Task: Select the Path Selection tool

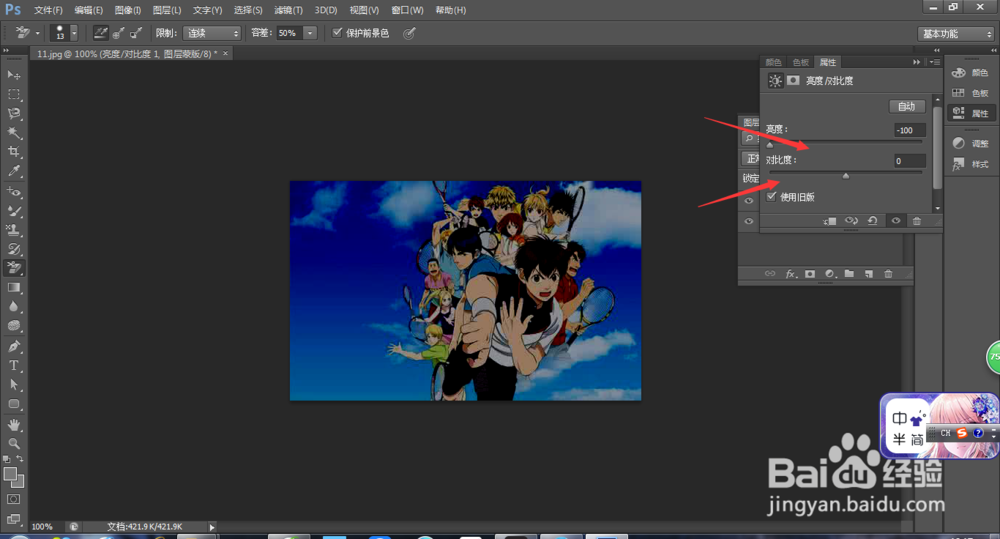Action: pyautogui.click(x=13, y=385)
